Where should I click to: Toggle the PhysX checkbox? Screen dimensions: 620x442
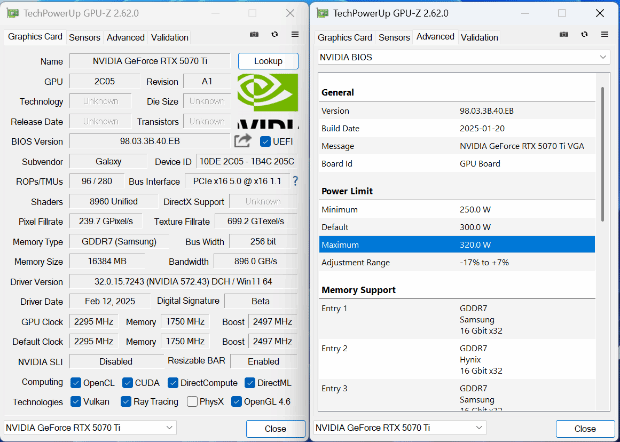coord(192,402)
